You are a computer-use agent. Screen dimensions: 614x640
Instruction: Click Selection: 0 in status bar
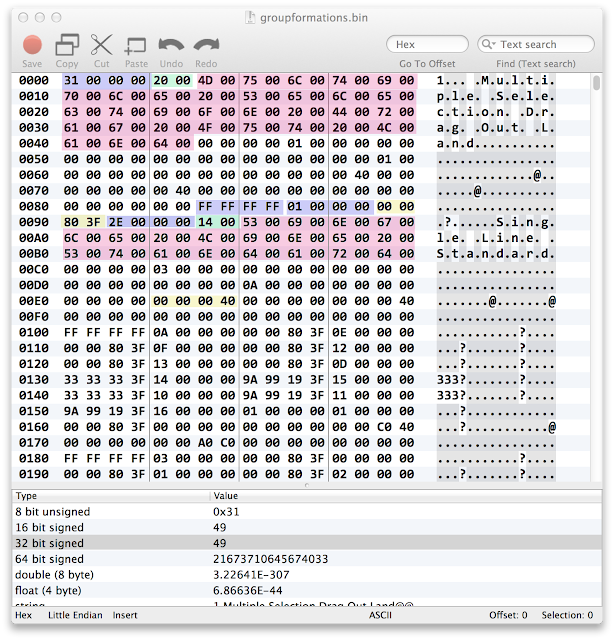pos(567,615)
